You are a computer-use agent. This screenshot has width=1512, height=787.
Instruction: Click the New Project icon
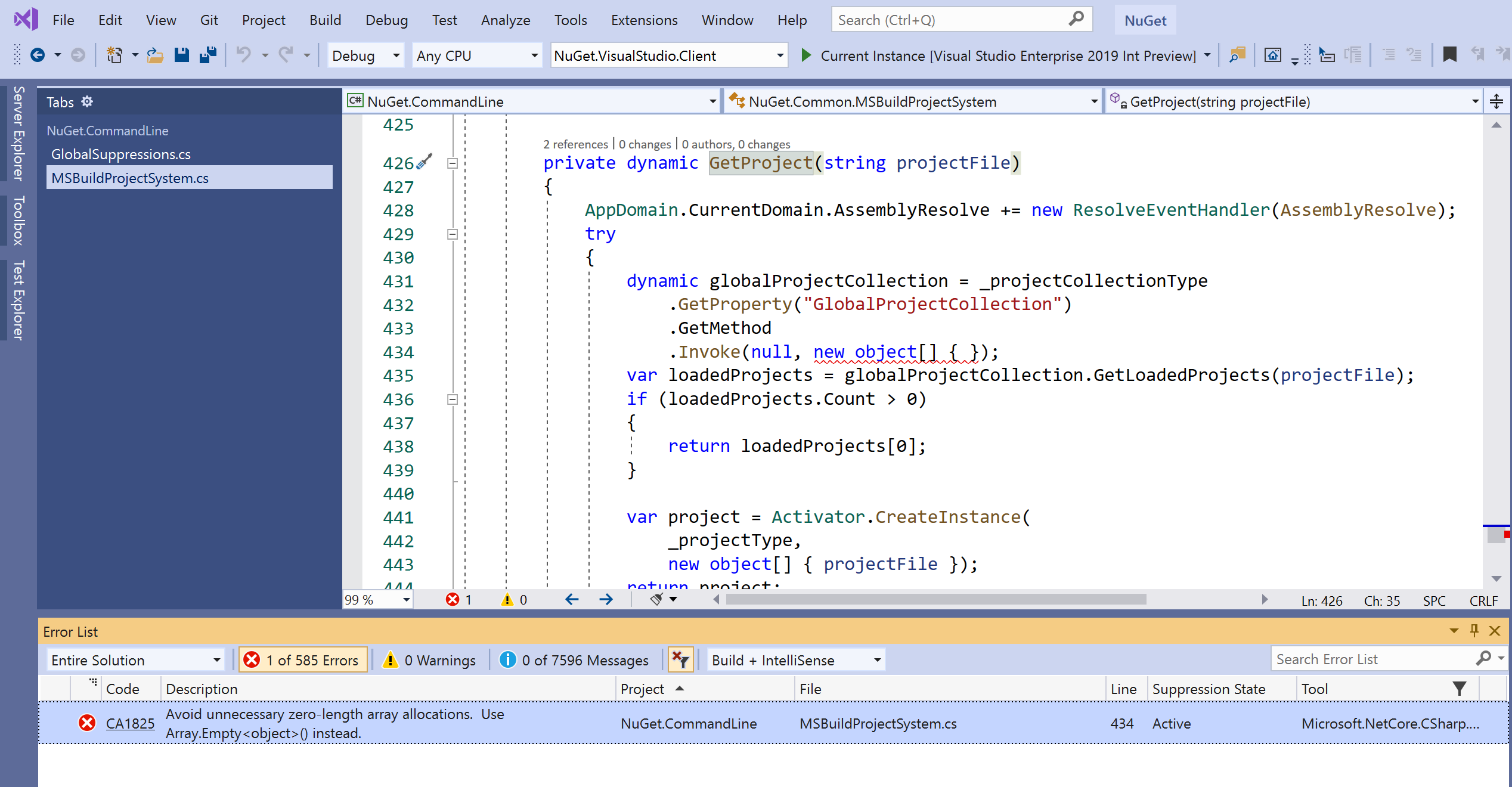(114, 55)
